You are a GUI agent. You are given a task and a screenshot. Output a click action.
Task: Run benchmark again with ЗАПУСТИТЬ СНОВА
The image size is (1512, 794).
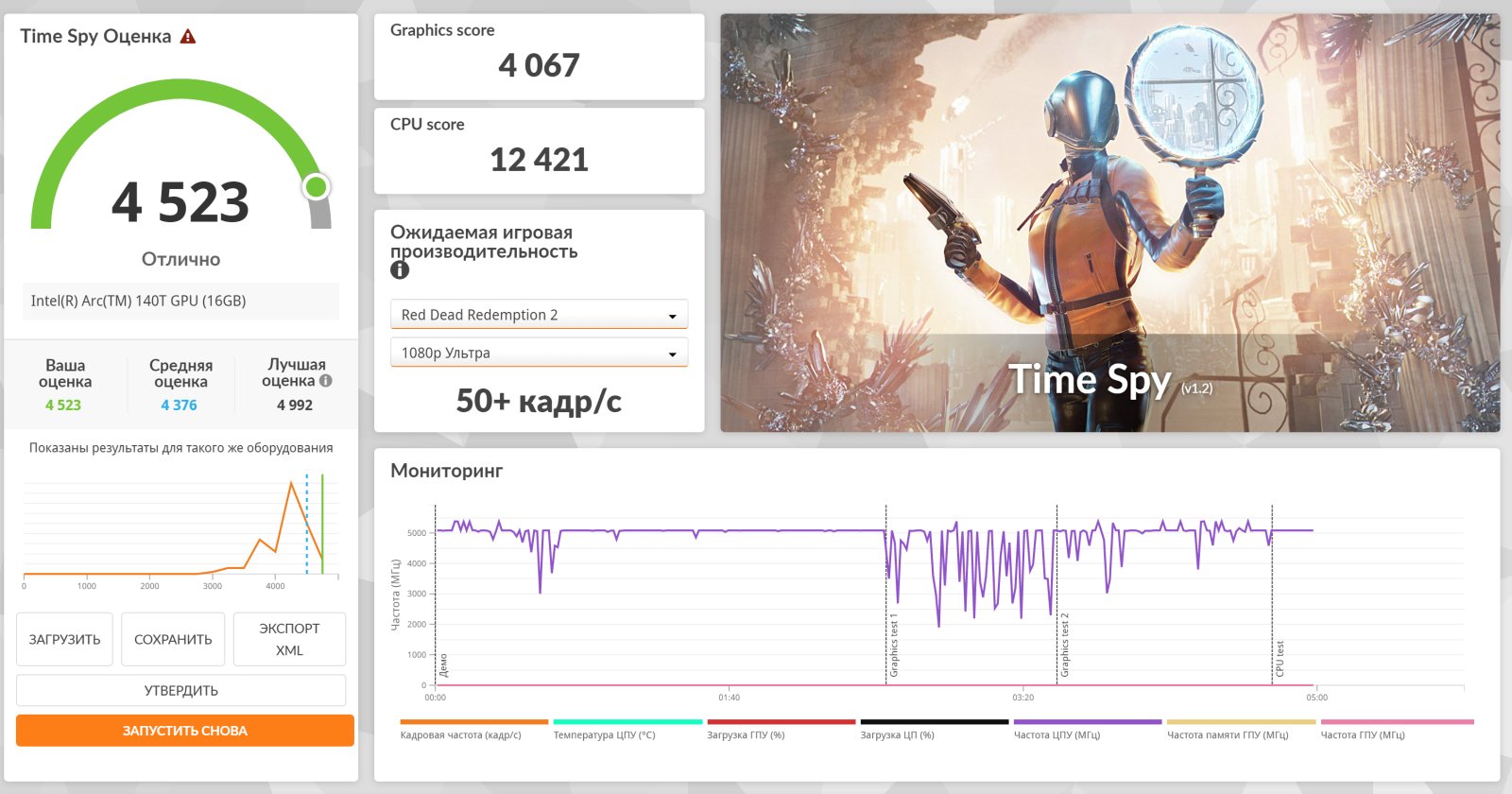[x=185, y=731]
